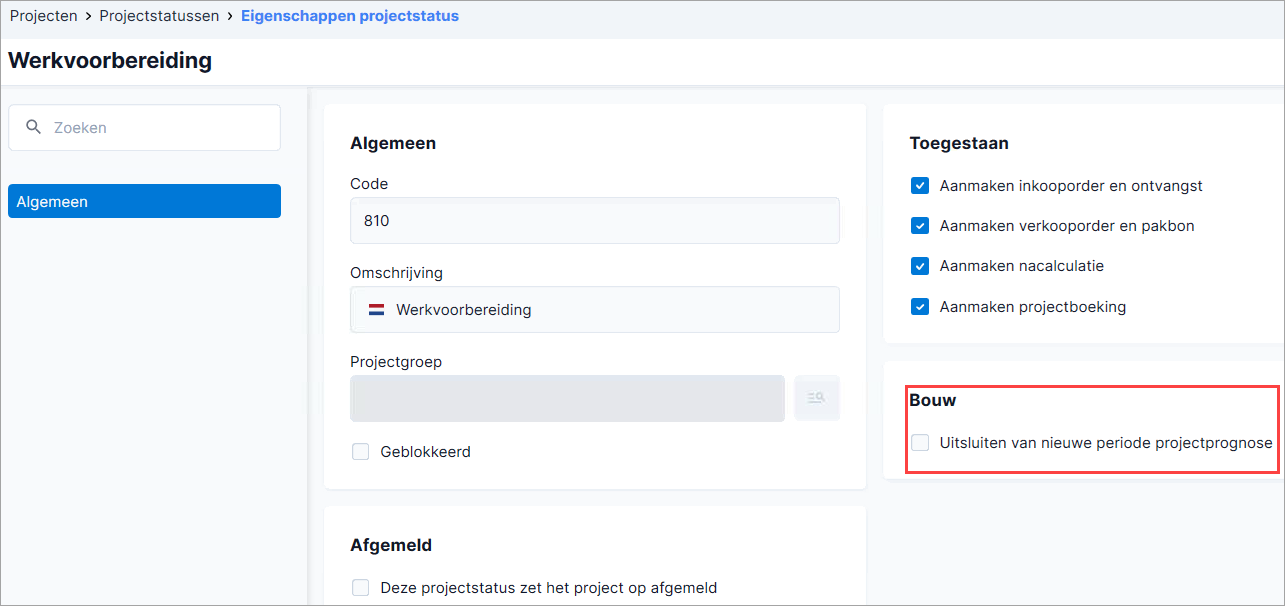
Task: Open the Projectgroep lookup icon button
Action: point(817,398)
